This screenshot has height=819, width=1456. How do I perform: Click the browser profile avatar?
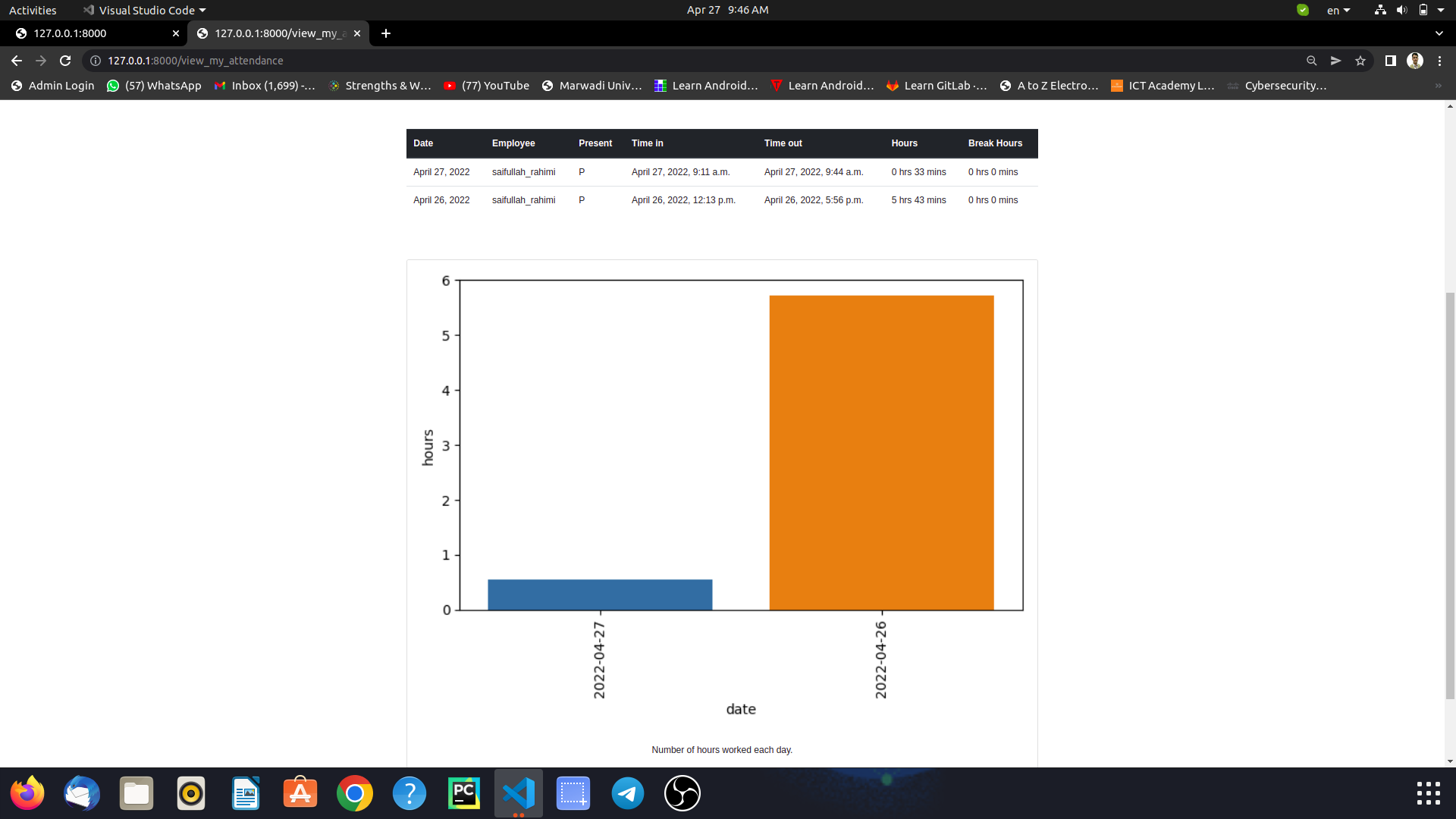point(1416,61)
